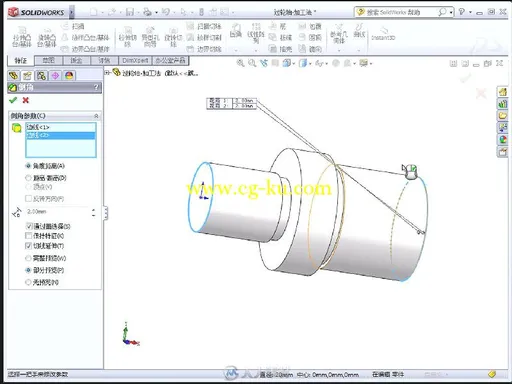Select the Full preview (W) radio button

pyautogui.click(x=28, y=258)
